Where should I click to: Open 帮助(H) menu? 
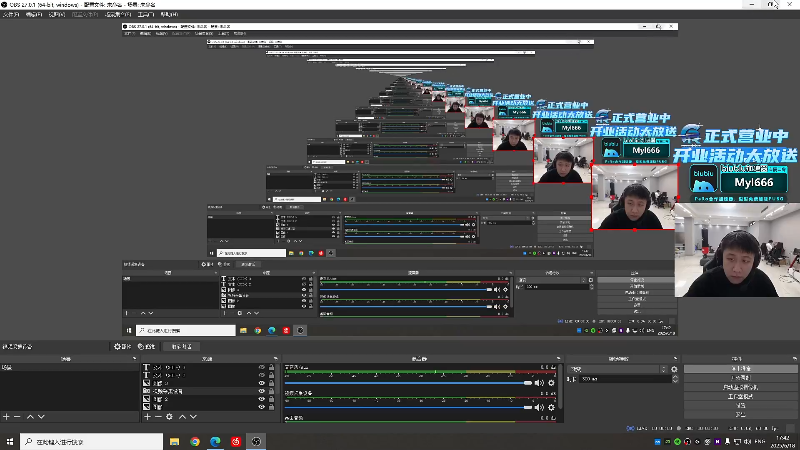pyautogui.click(x=169, y=14)
